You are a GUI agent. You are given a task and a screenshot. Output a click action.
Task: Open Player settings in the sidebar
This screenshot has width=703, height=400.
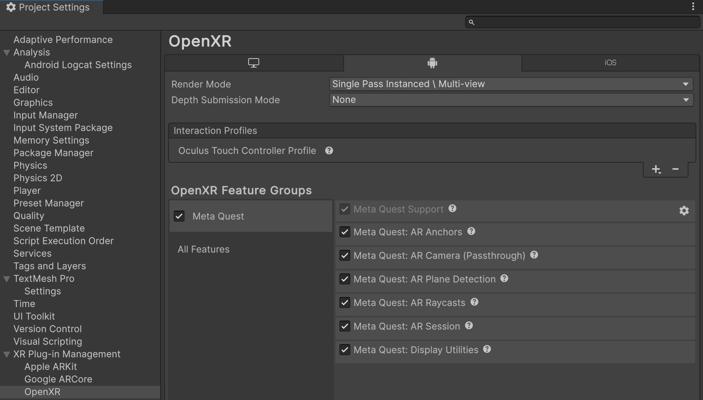27,191
